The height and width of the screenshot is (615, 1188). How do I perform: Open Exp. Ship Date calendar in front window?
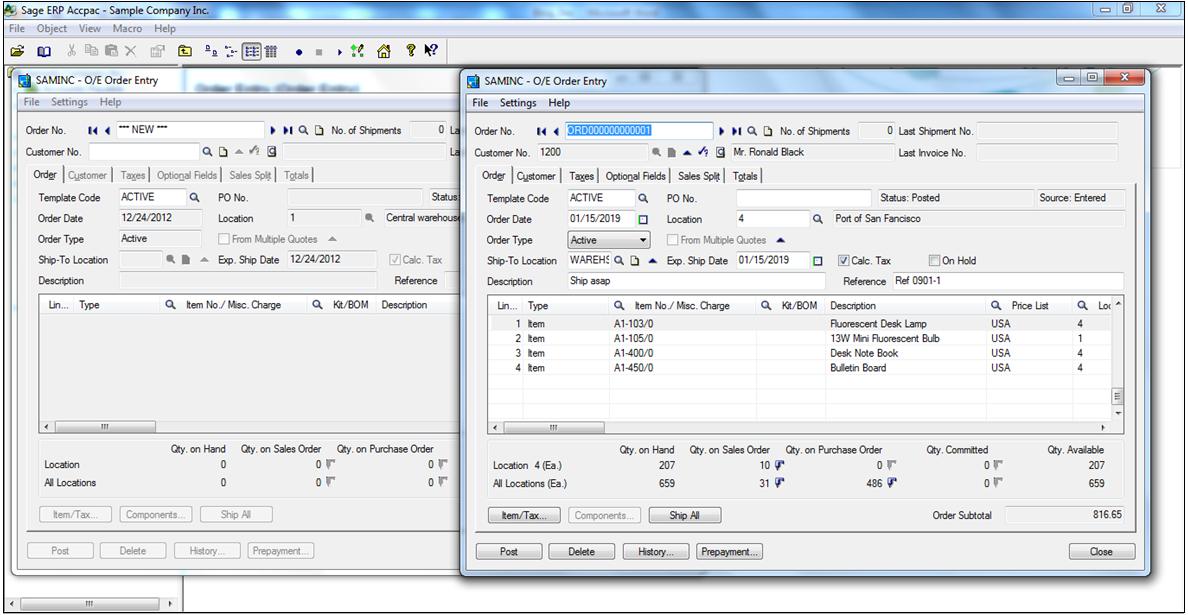tap(818, 261)
